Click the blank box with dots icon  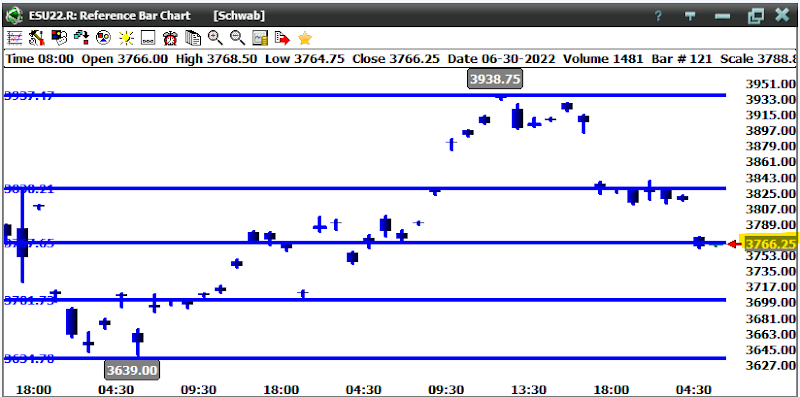148,38
